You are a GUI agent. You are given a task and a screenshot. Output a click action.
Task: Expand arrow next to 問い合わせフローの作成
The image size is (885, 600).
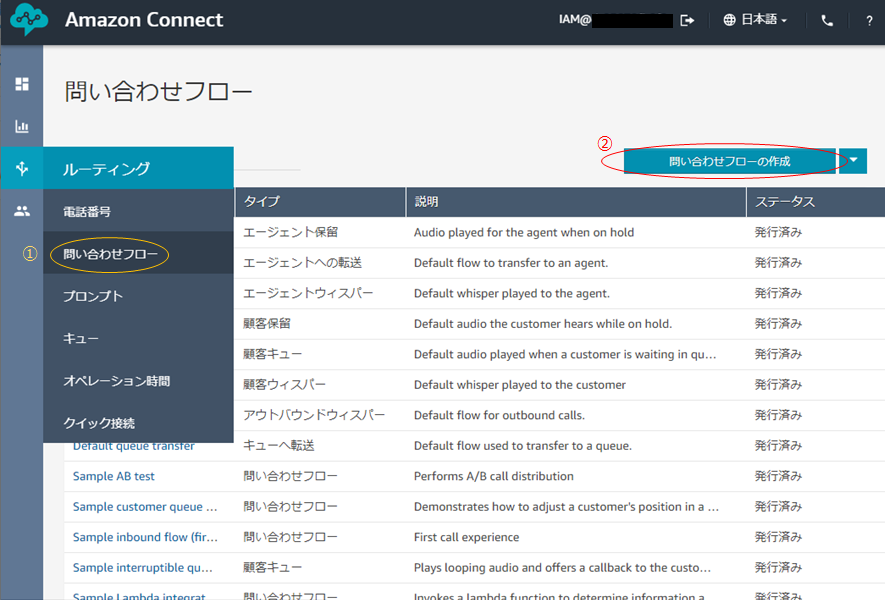[853, 160]
